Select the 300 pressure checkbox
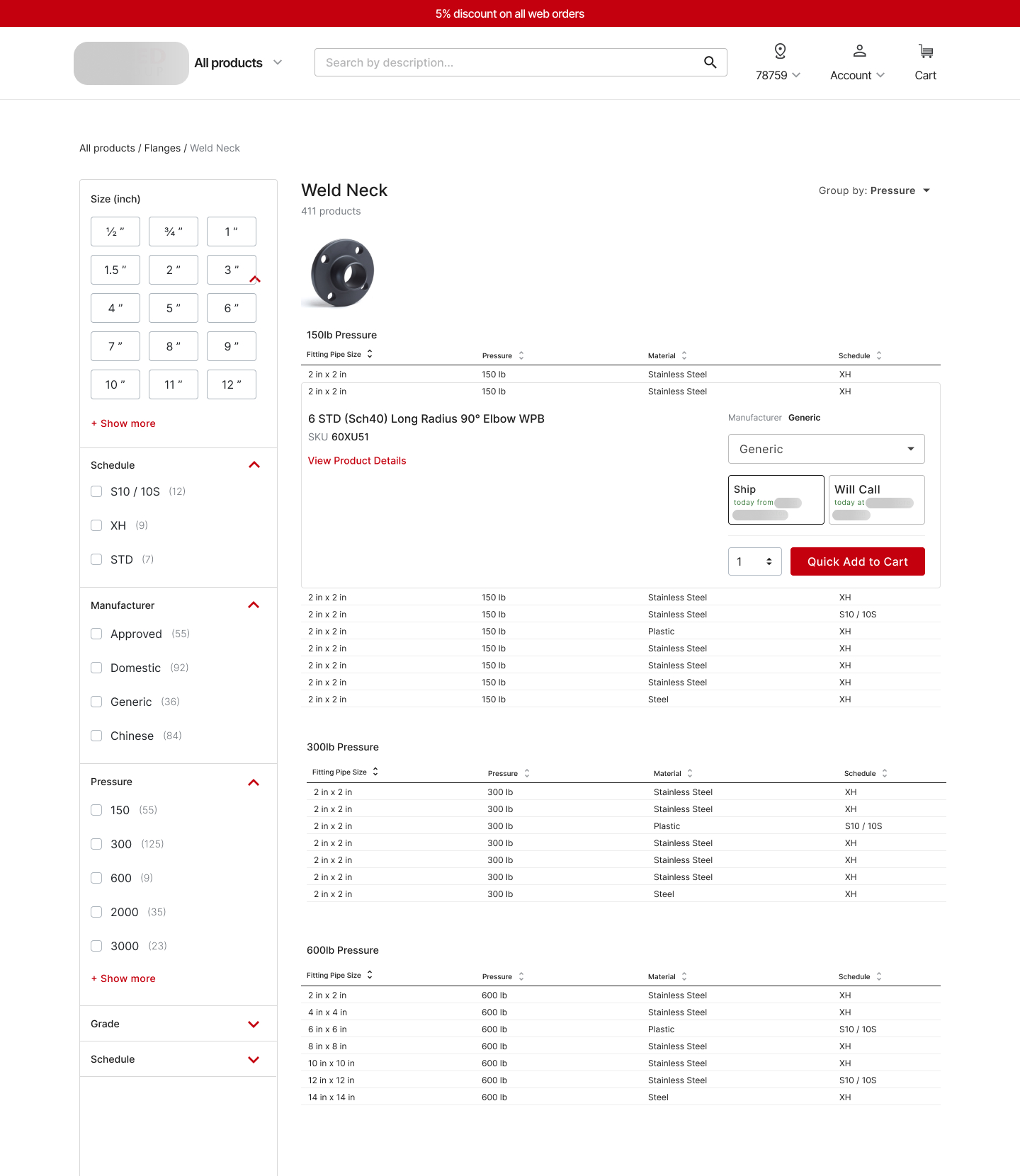The height and width of the screenshot is (1176, 1020). (x=96, y=844)
